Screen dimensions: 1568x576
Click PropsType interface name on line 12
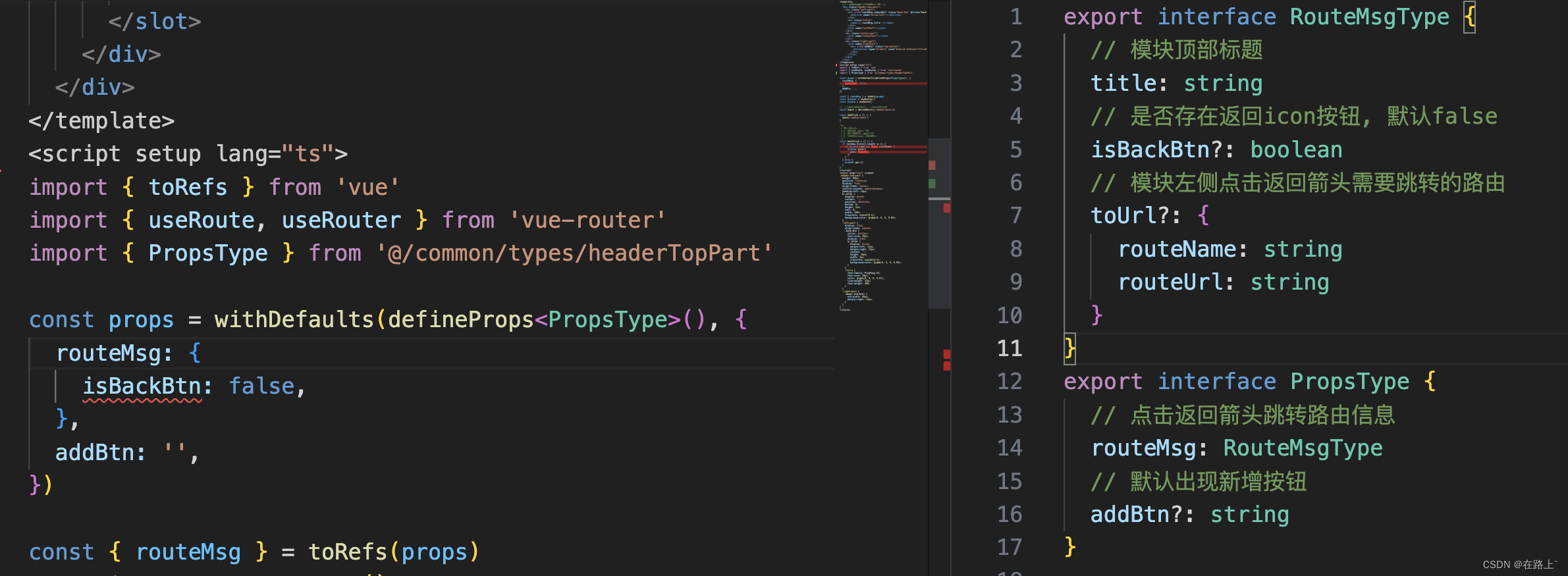click(x=1349, y=382)
